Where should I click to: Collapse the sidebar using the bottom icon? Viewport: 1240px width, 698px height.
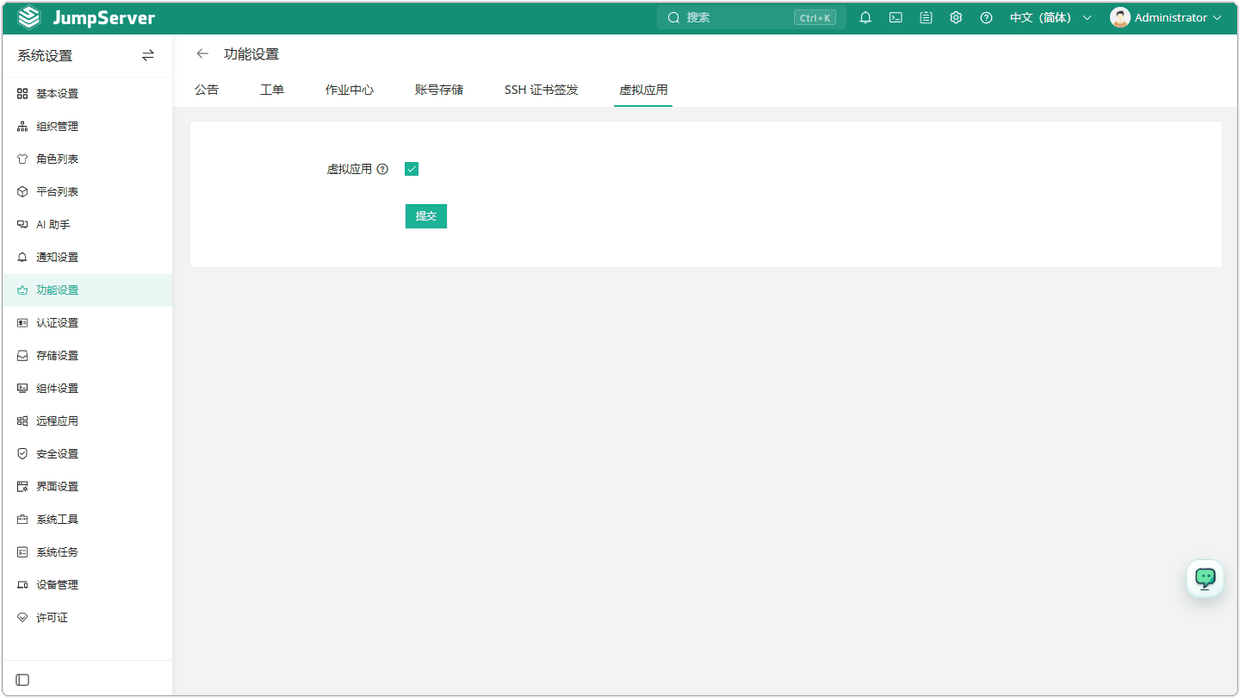(22, 680)
